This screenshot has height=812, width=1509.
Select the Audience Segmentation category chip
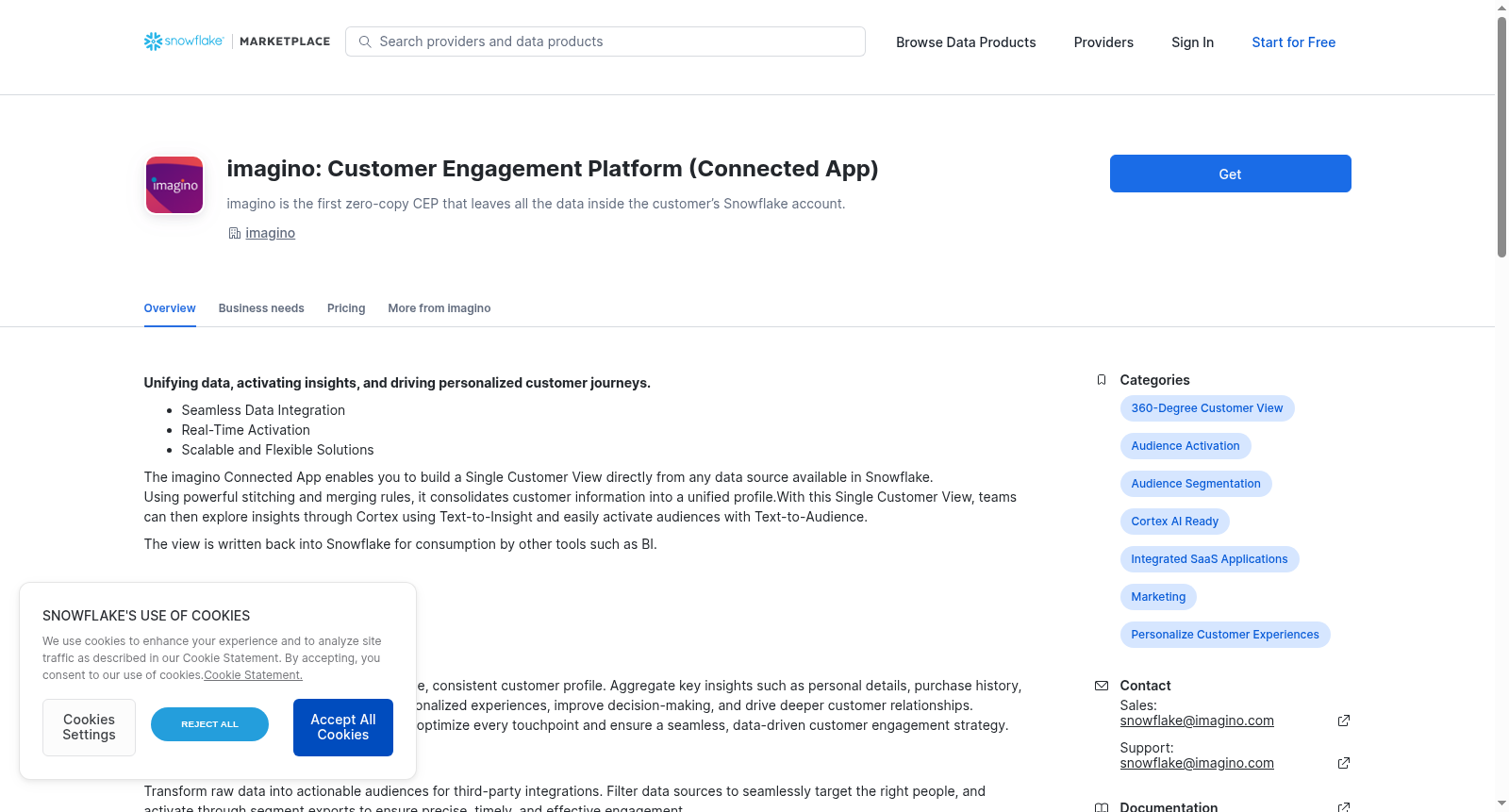(1196, 484)
